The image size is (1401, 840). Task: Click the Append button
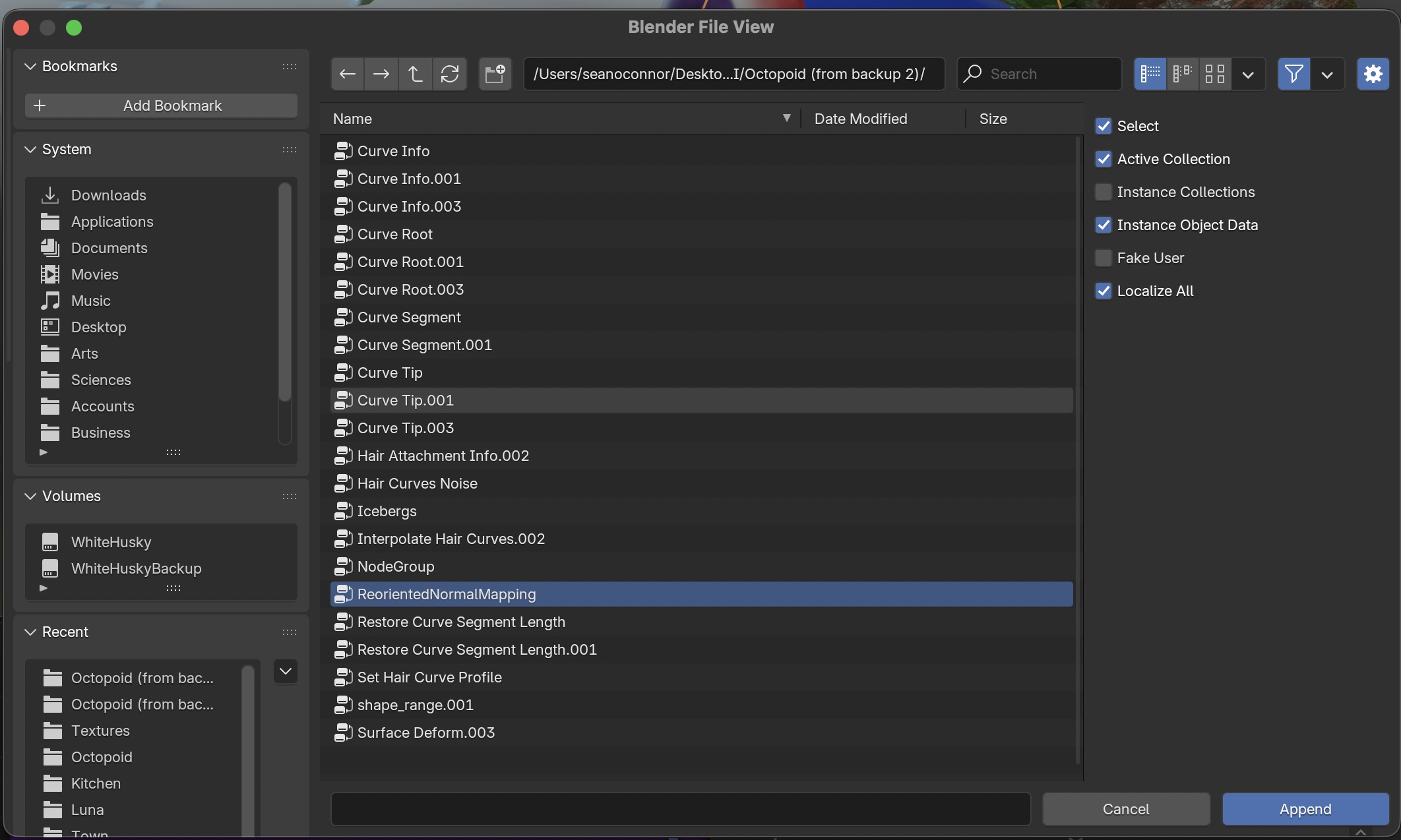[x=1305, y=809]
